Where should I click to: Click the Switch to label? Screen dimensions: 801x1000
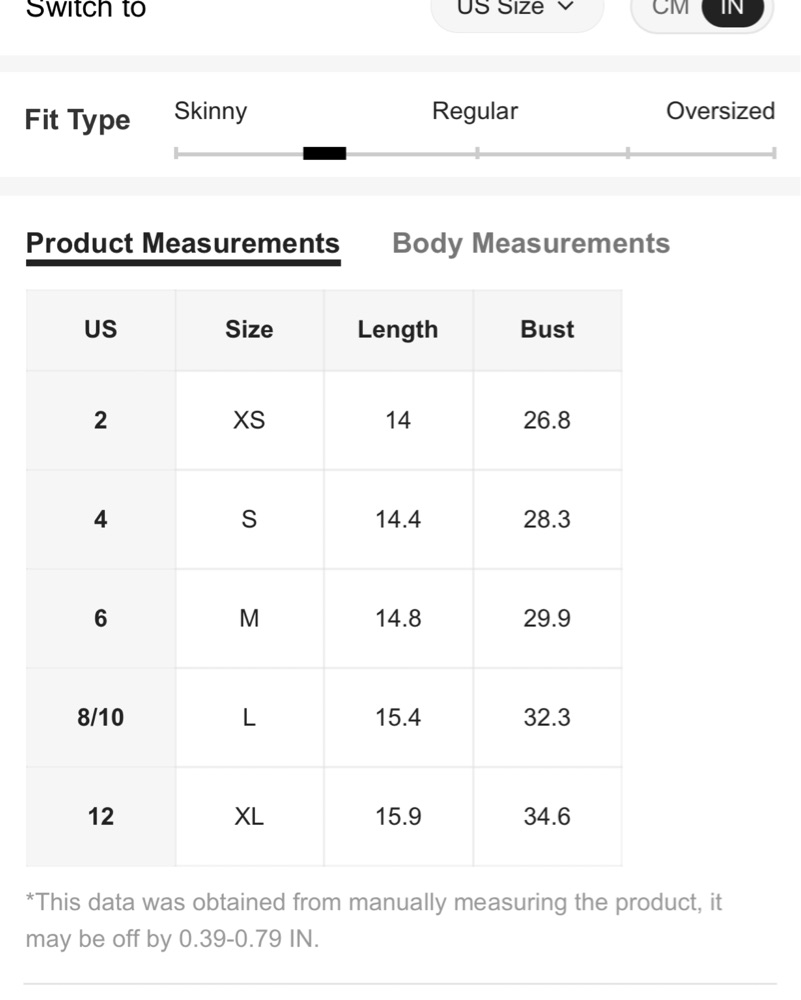click(86, 9)
